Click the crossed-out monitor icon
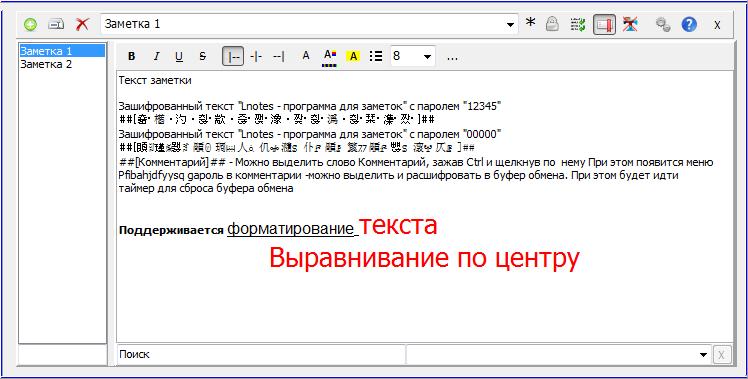This screenshot has width=748, height=379. pos(630,24)
